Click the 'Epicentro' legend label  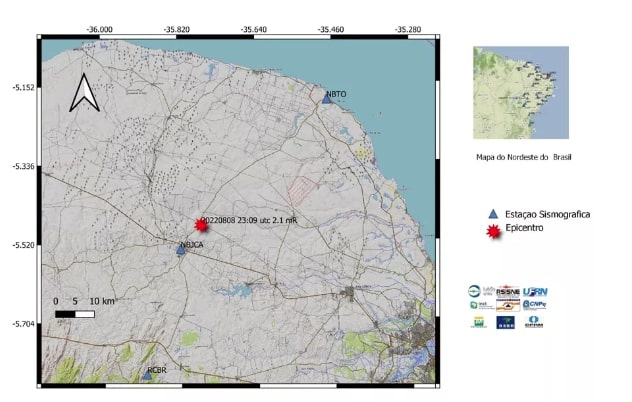pos(529,231)
